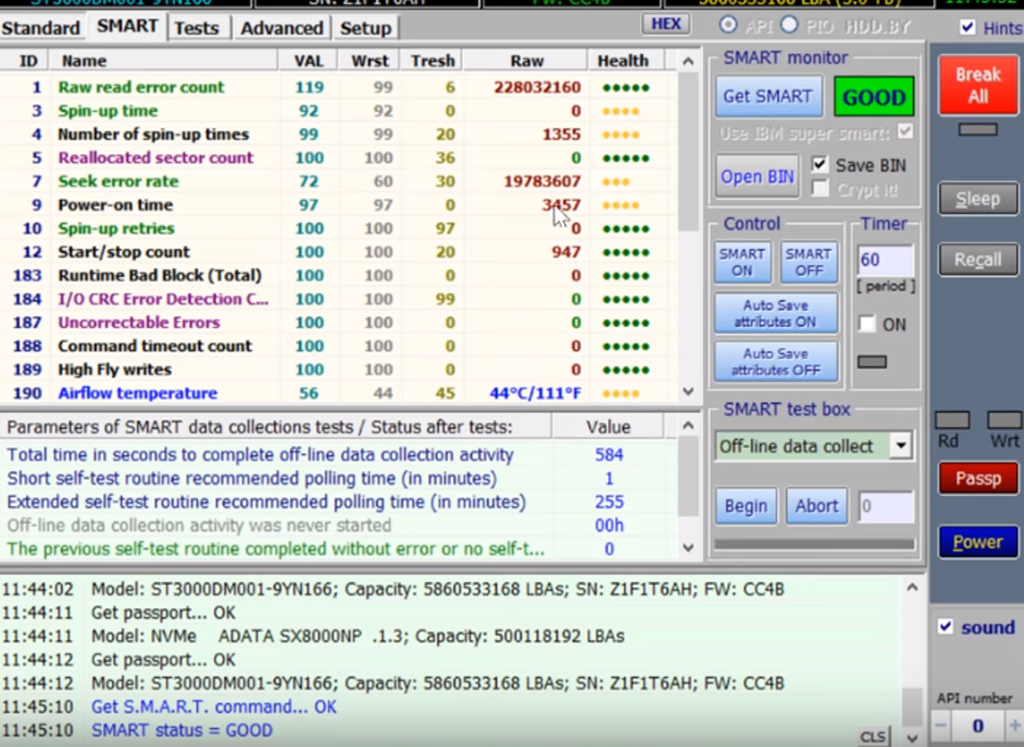Click down arrow of SMART attributes scrollbar
This screenshot has height=747, width=1024.
tap(688, 392)
